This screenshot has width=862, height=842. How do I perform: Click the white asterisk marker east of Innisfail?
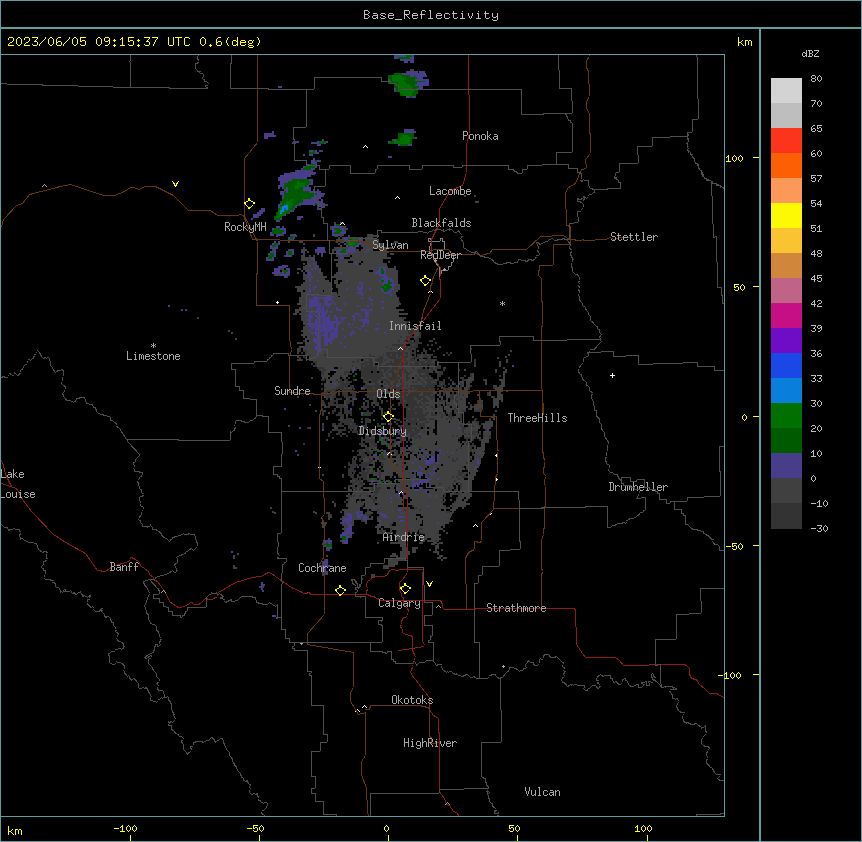tap(502, 303)
